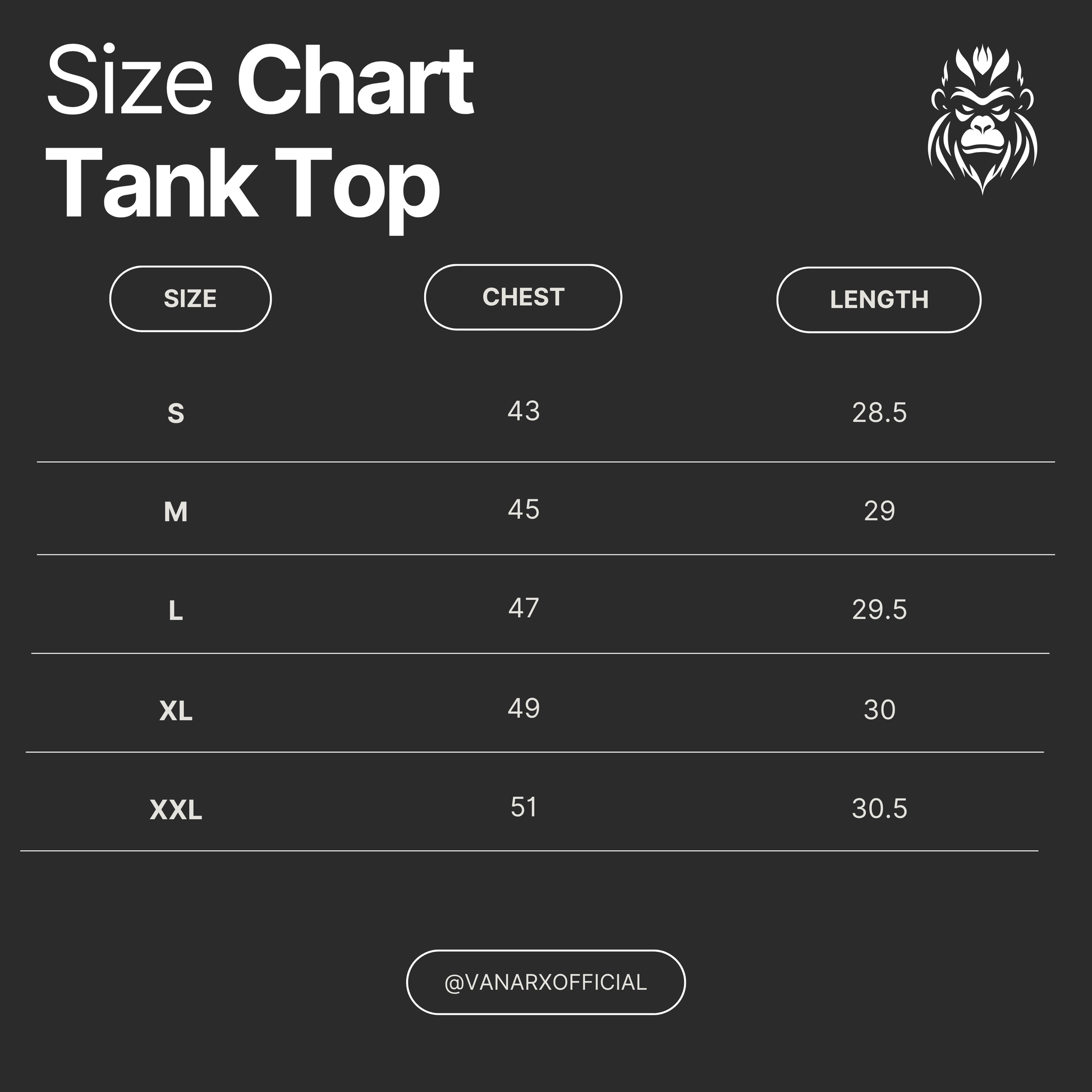Click the chest value 47

click(524, 608)
